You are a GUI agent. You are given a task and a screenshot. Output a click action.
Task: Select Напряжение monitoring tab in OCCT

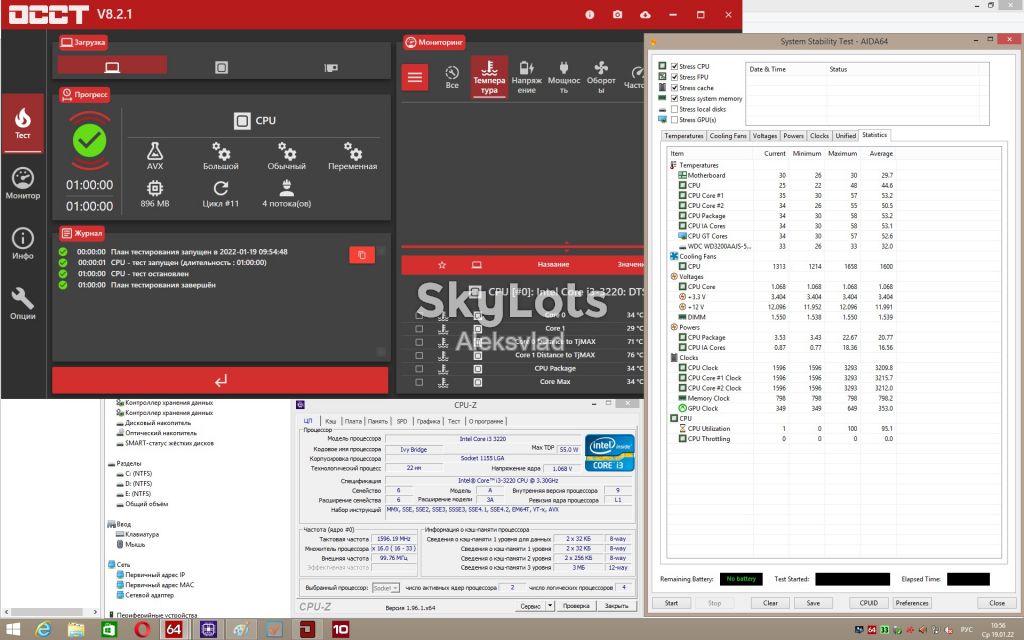coord(526,77)
